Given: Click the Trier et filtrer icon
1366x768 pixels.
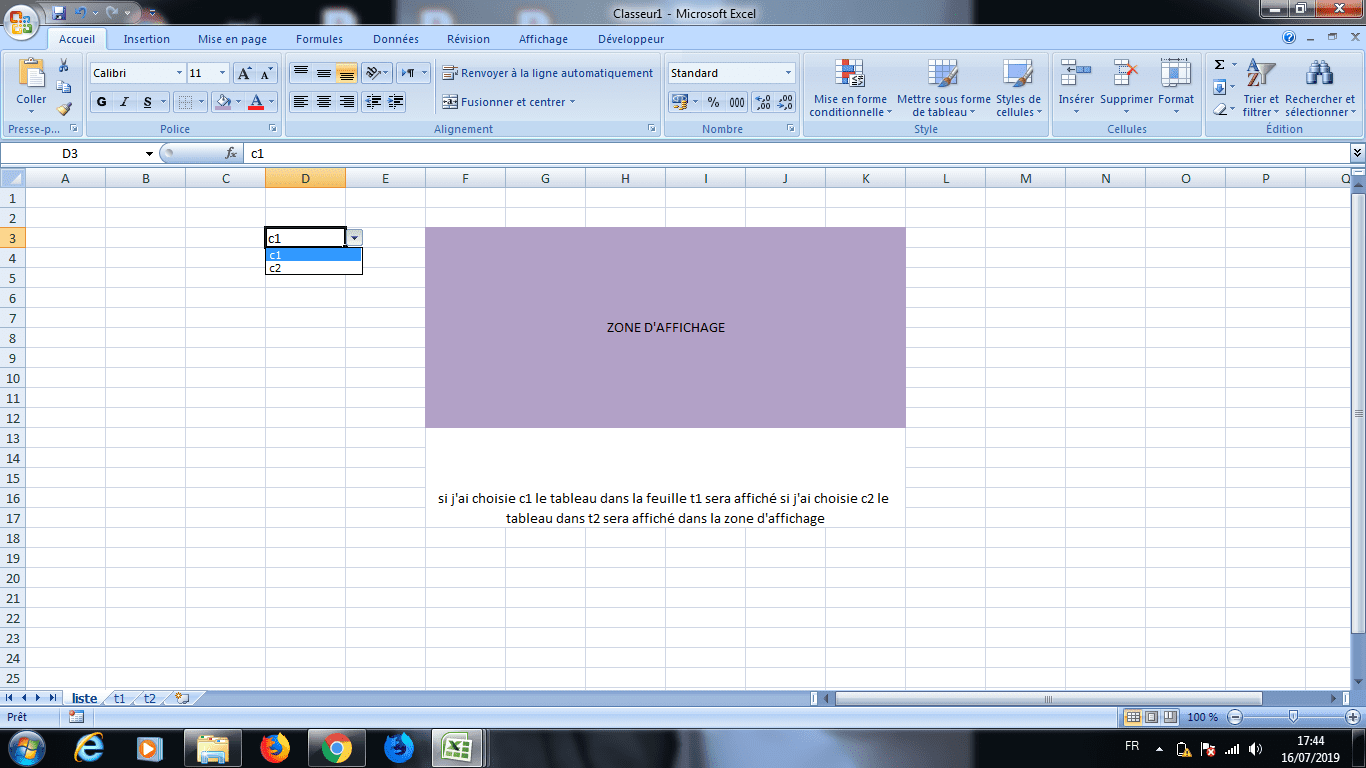Looking at the screenshot, I should click(1261, 88).
